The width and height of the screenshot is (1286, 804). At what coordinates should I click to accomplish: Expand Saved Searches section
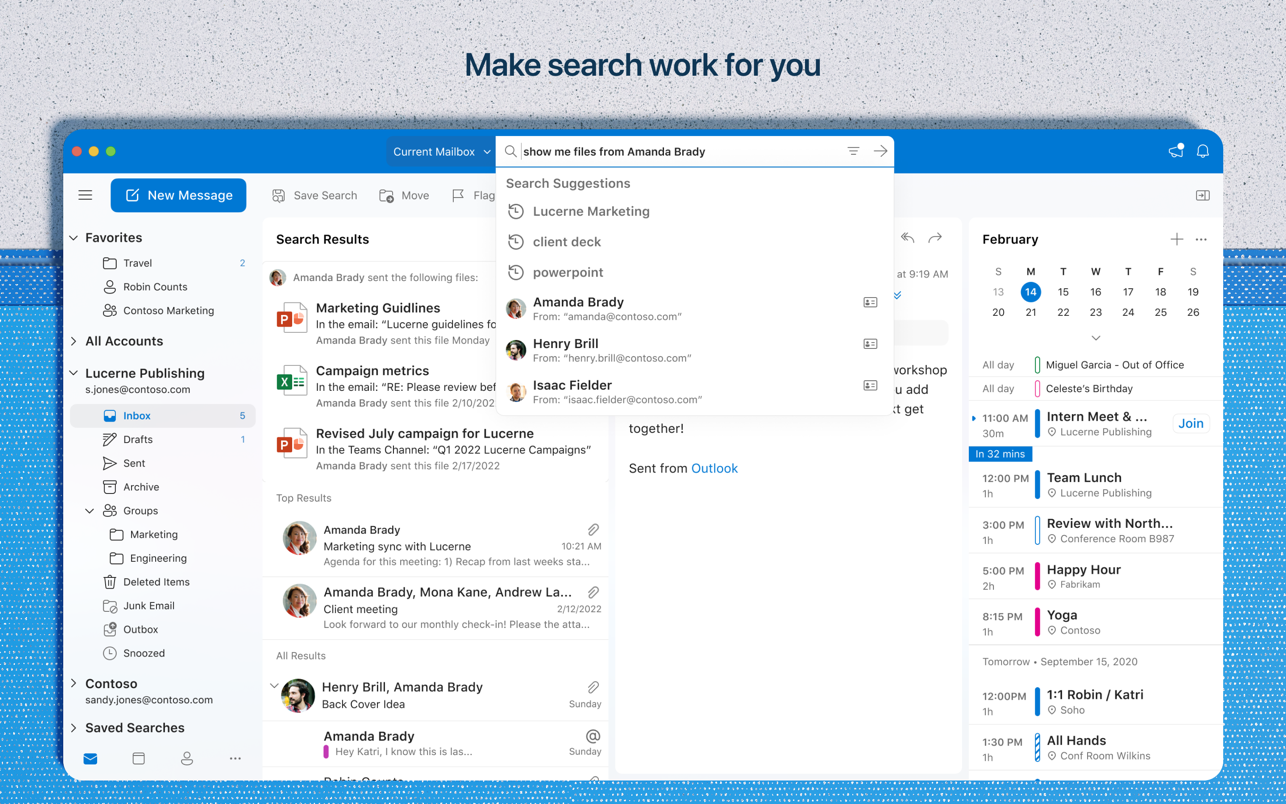74,728
